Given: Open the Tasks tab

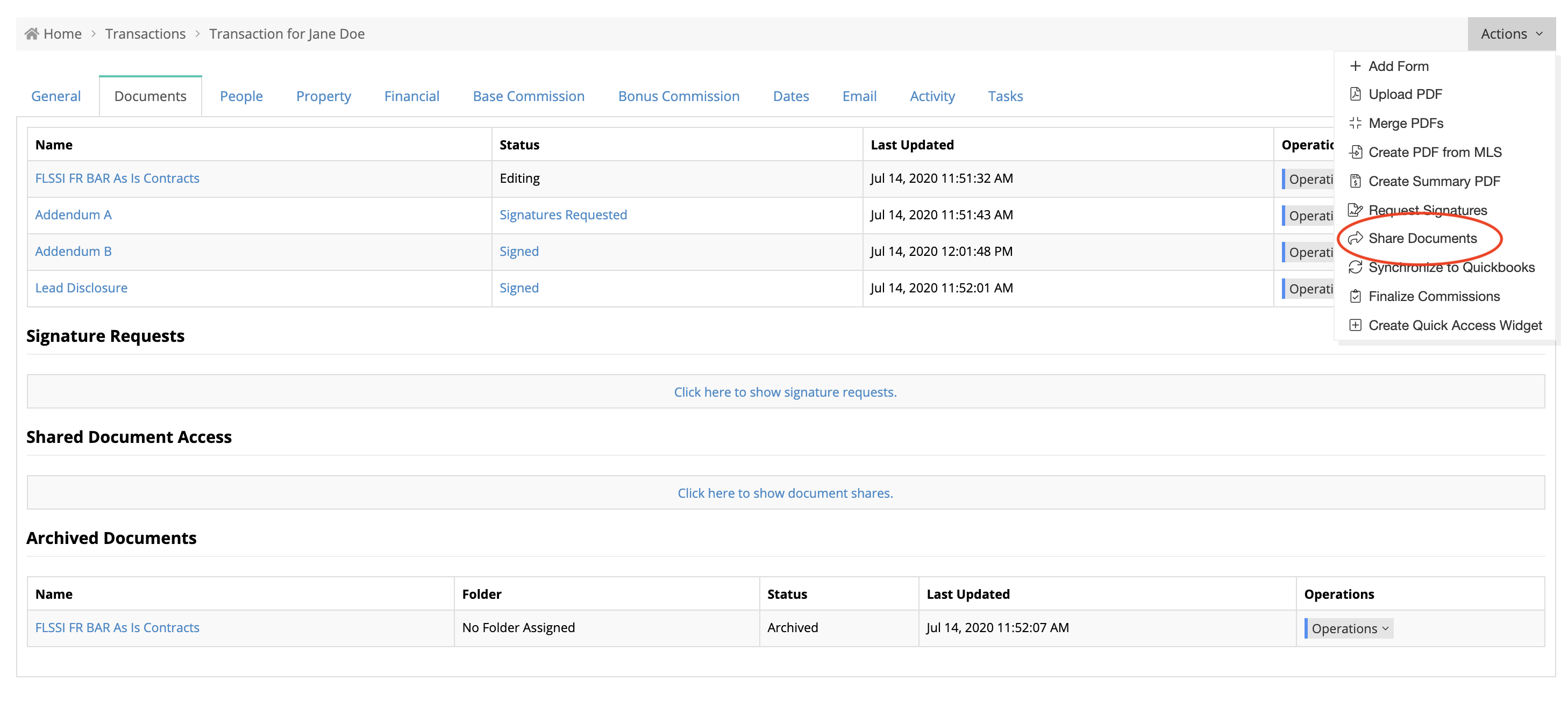Looking at the screenshot, I should point(1005,96).
